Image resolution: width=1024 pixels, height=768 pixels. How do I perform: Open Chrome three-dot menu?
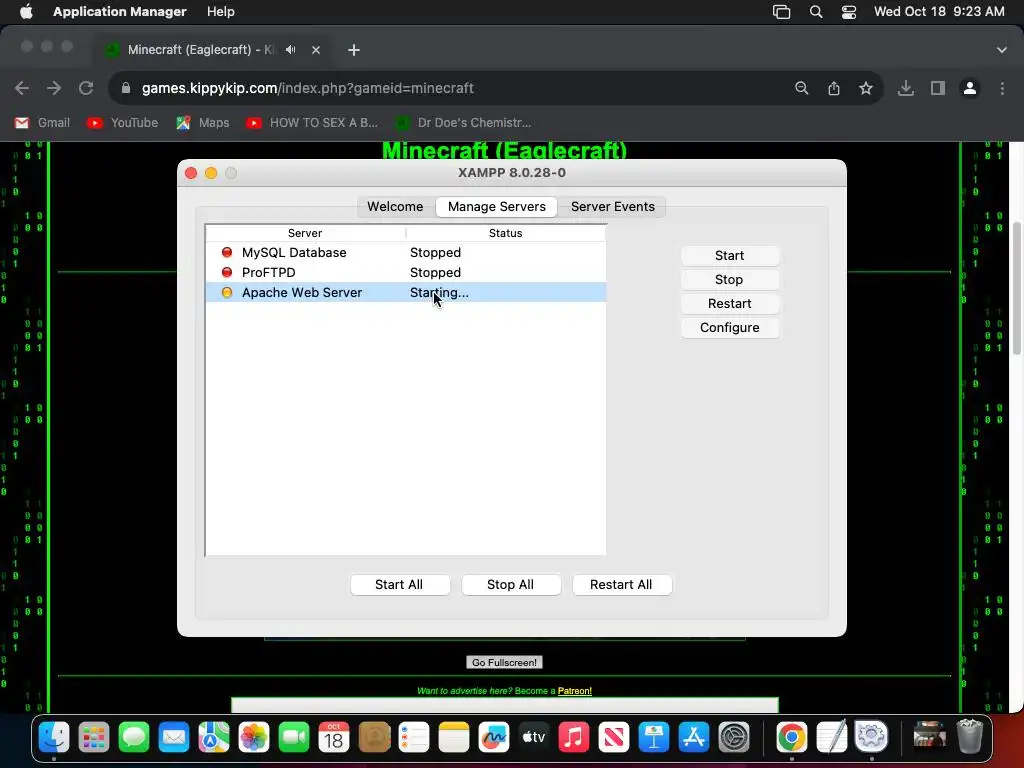[1002, 88]
